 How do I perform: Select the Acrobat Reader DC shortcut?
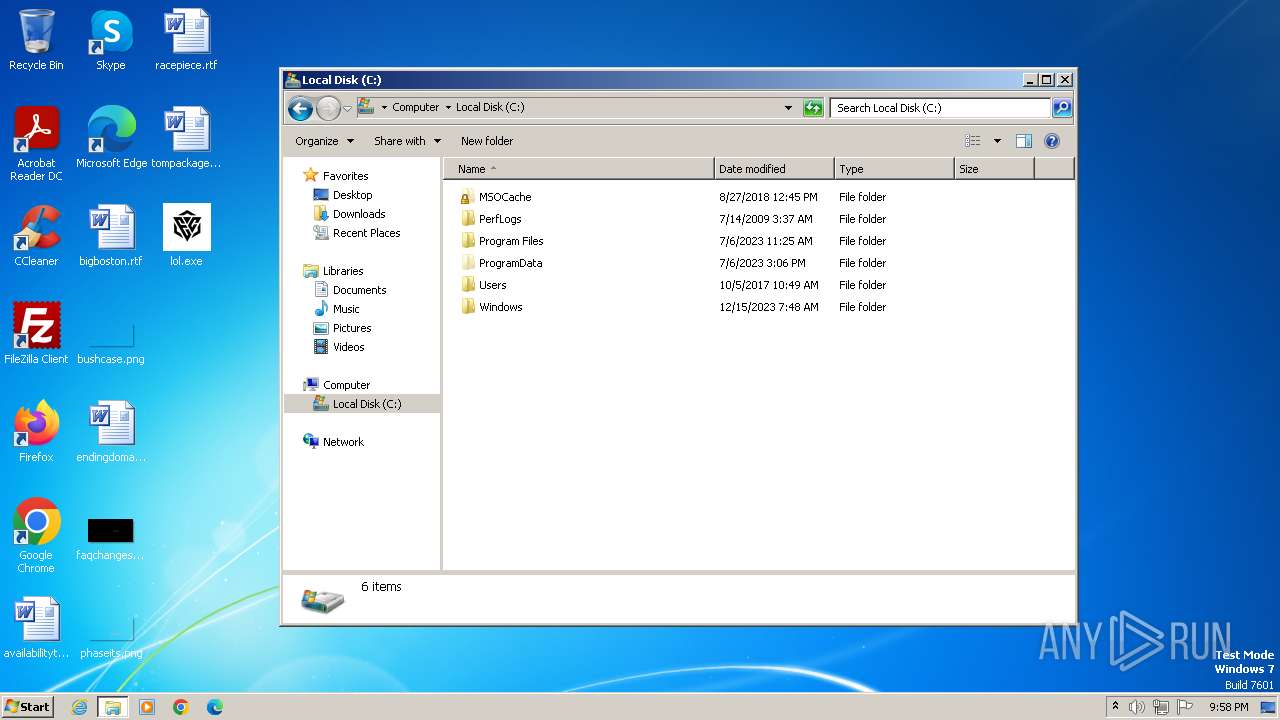(x=36, y=145)
